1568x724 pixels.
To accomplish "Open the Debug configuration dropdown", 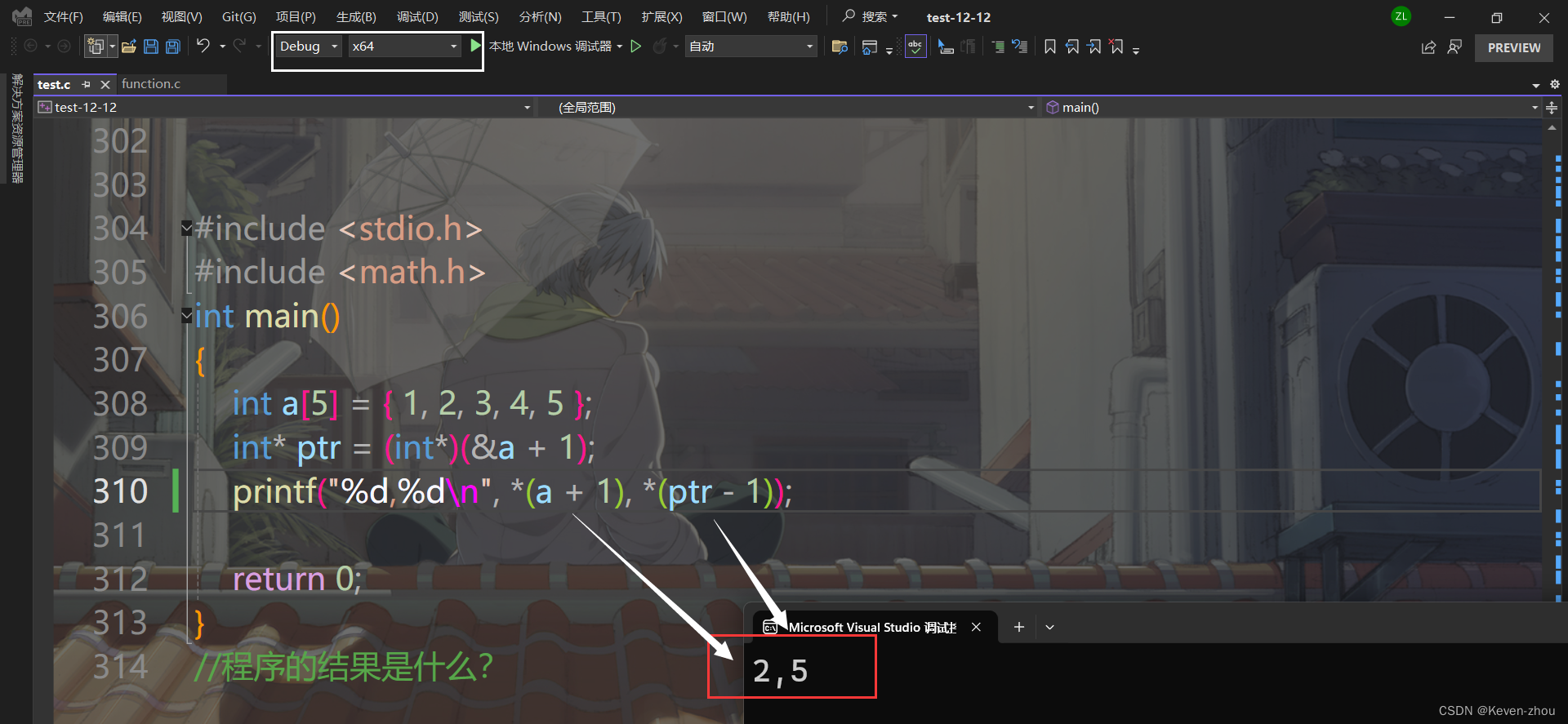I will click(309, 47).
